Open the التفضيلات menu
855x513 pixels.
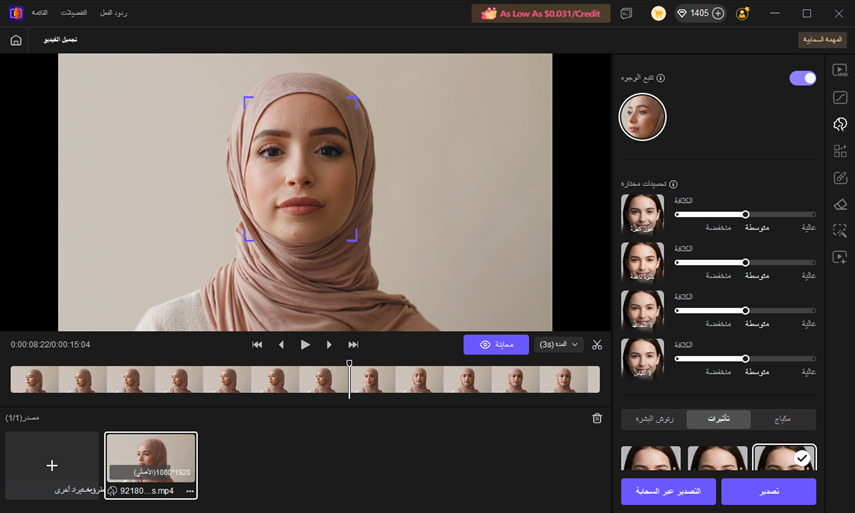point(74,13)
